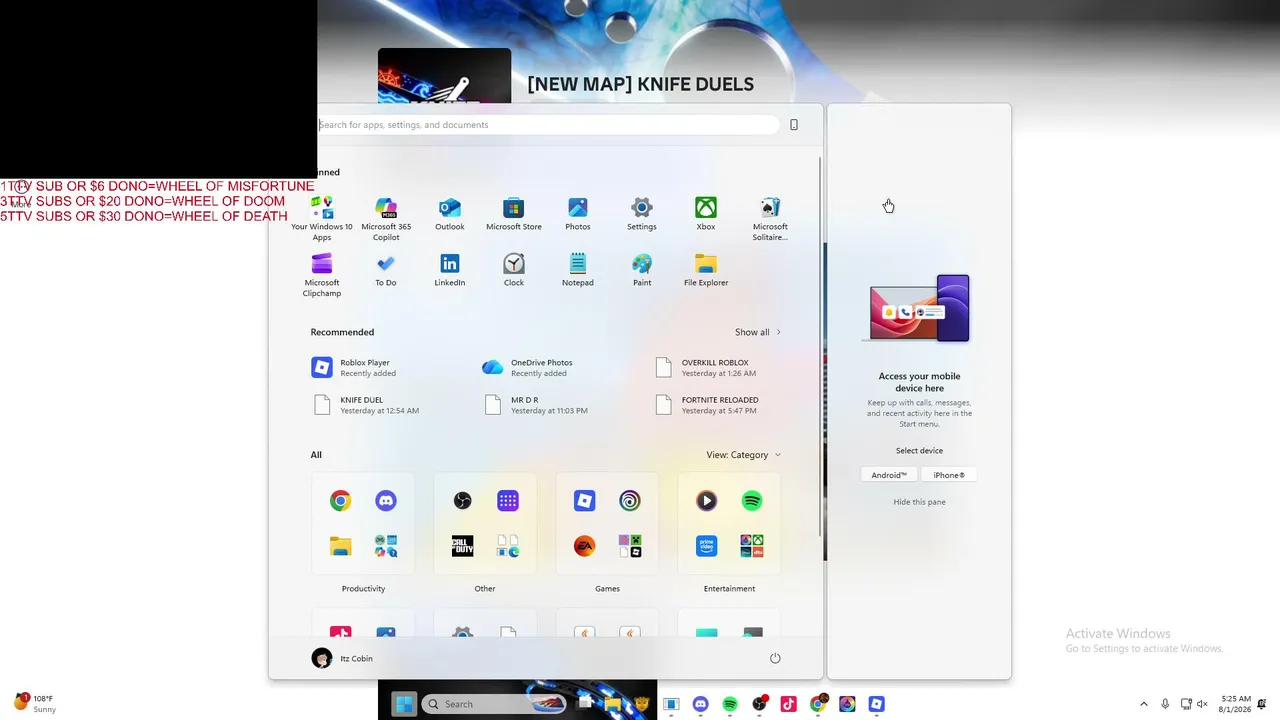Open Call of Duty in Other folder
The image size is (1280, 720).
(x=462, y=546)
